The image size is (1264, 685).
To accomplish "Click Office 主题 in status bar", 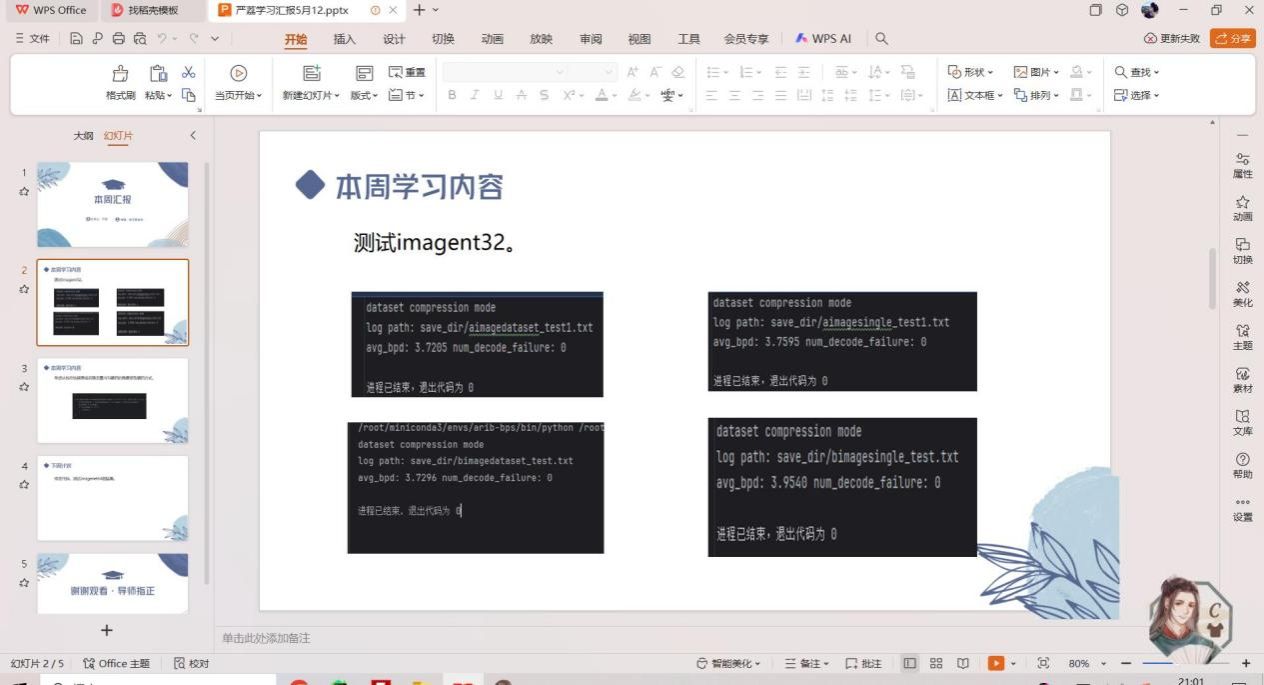I will tap(116, 663).
